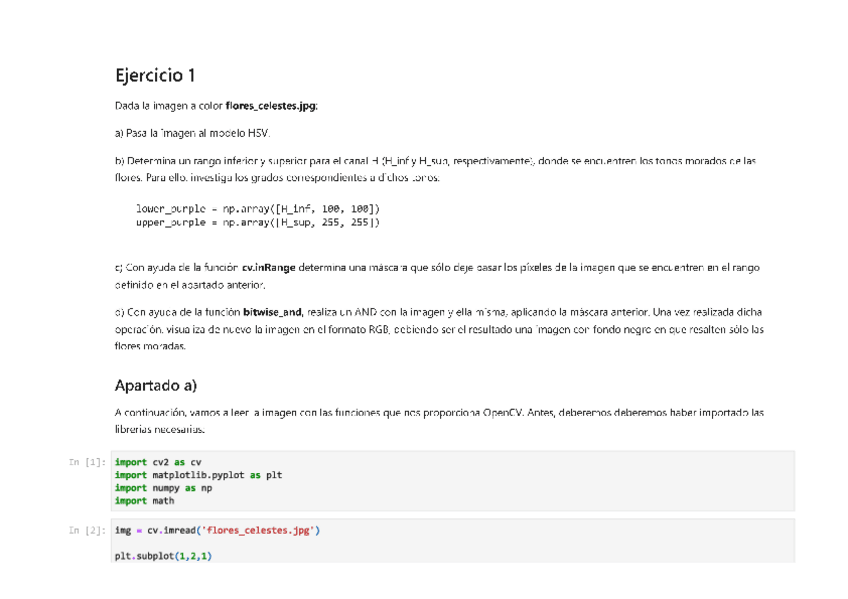Select the In [2] cell prompt
848x599 pixels.
click(91, 529)
